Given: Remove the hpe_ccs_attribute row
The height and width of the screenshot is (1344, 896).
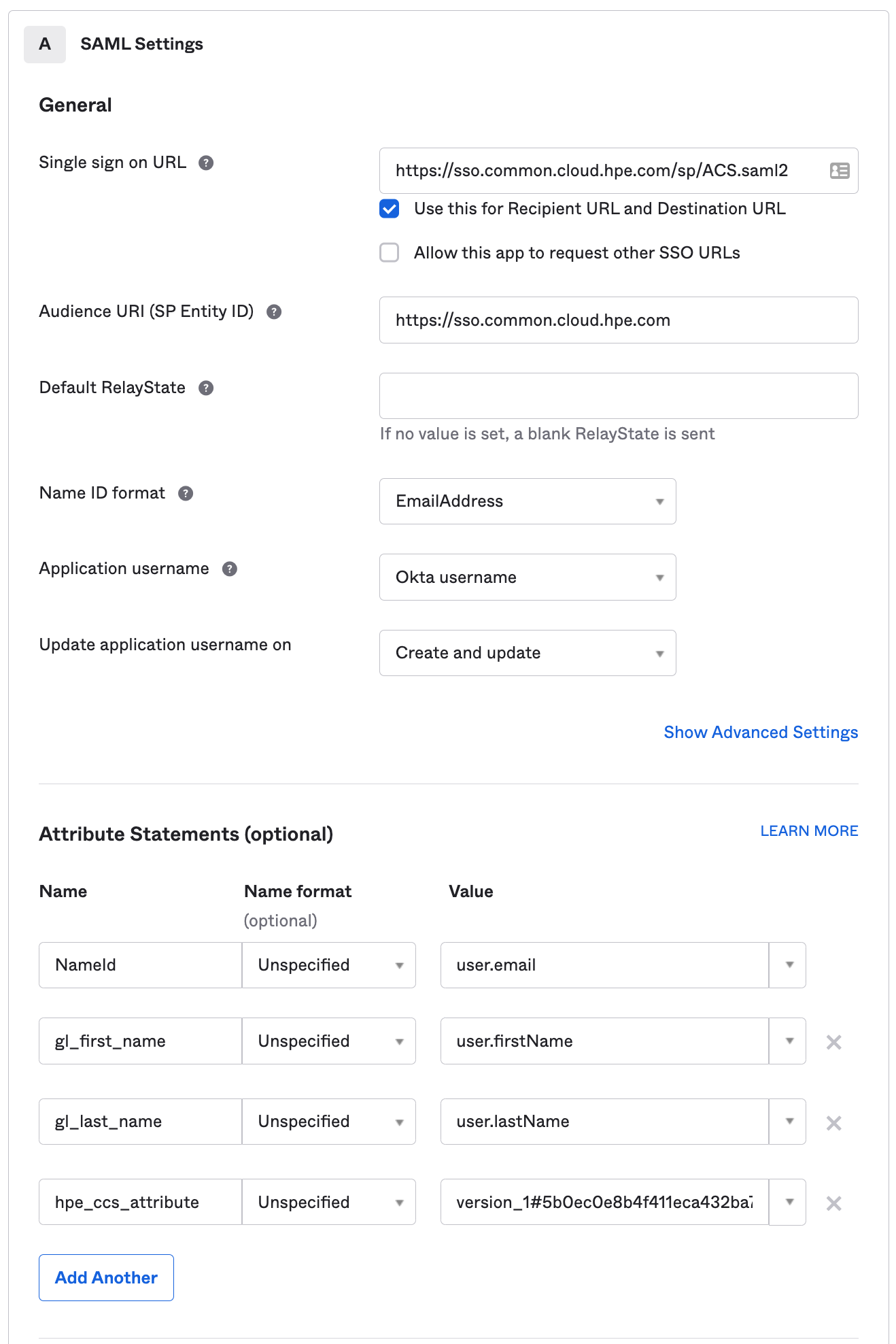Looking at the screenshot, I should [x=834, y=1202].
